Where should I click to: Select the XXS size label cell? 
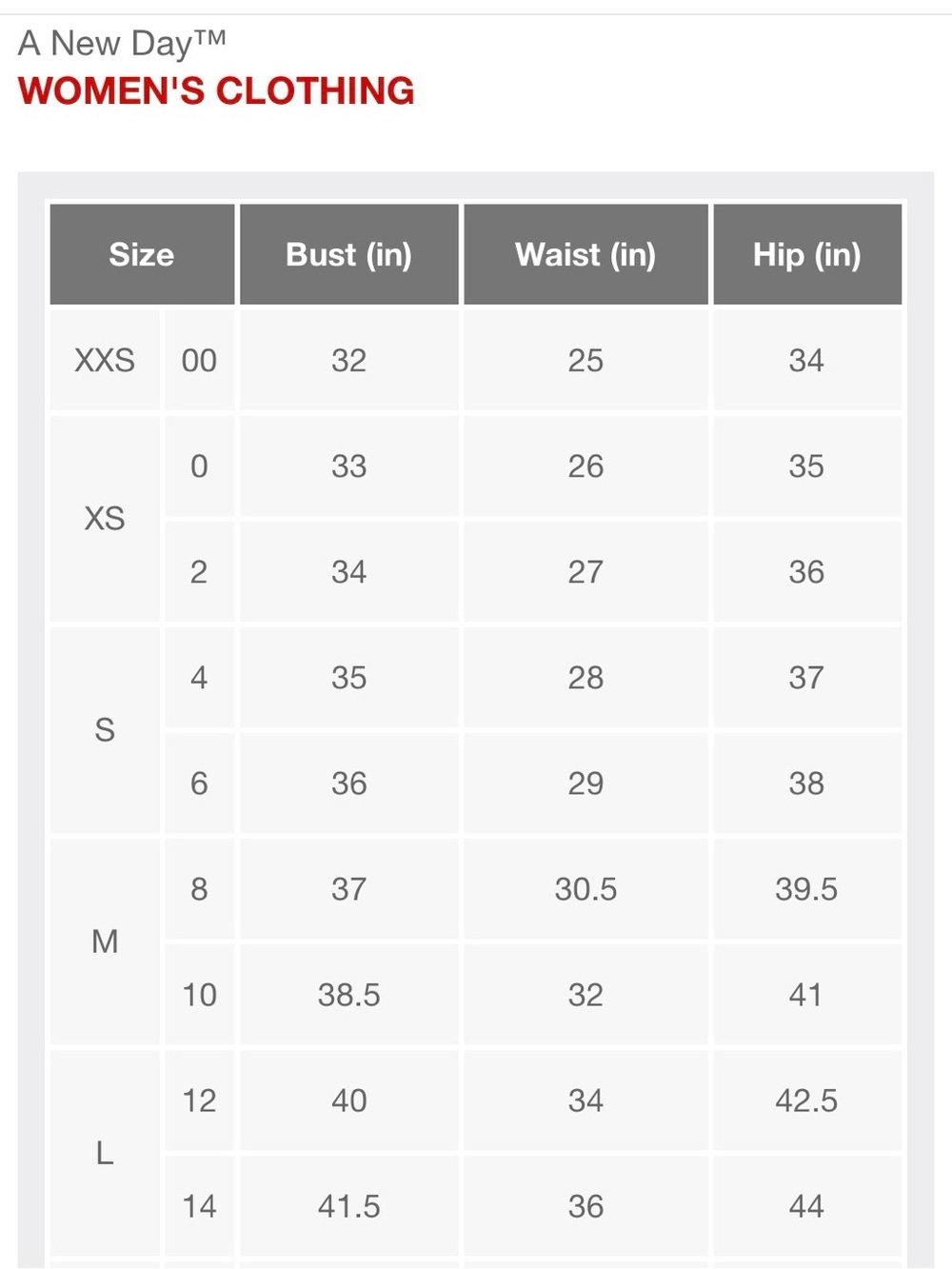[105, 360]
